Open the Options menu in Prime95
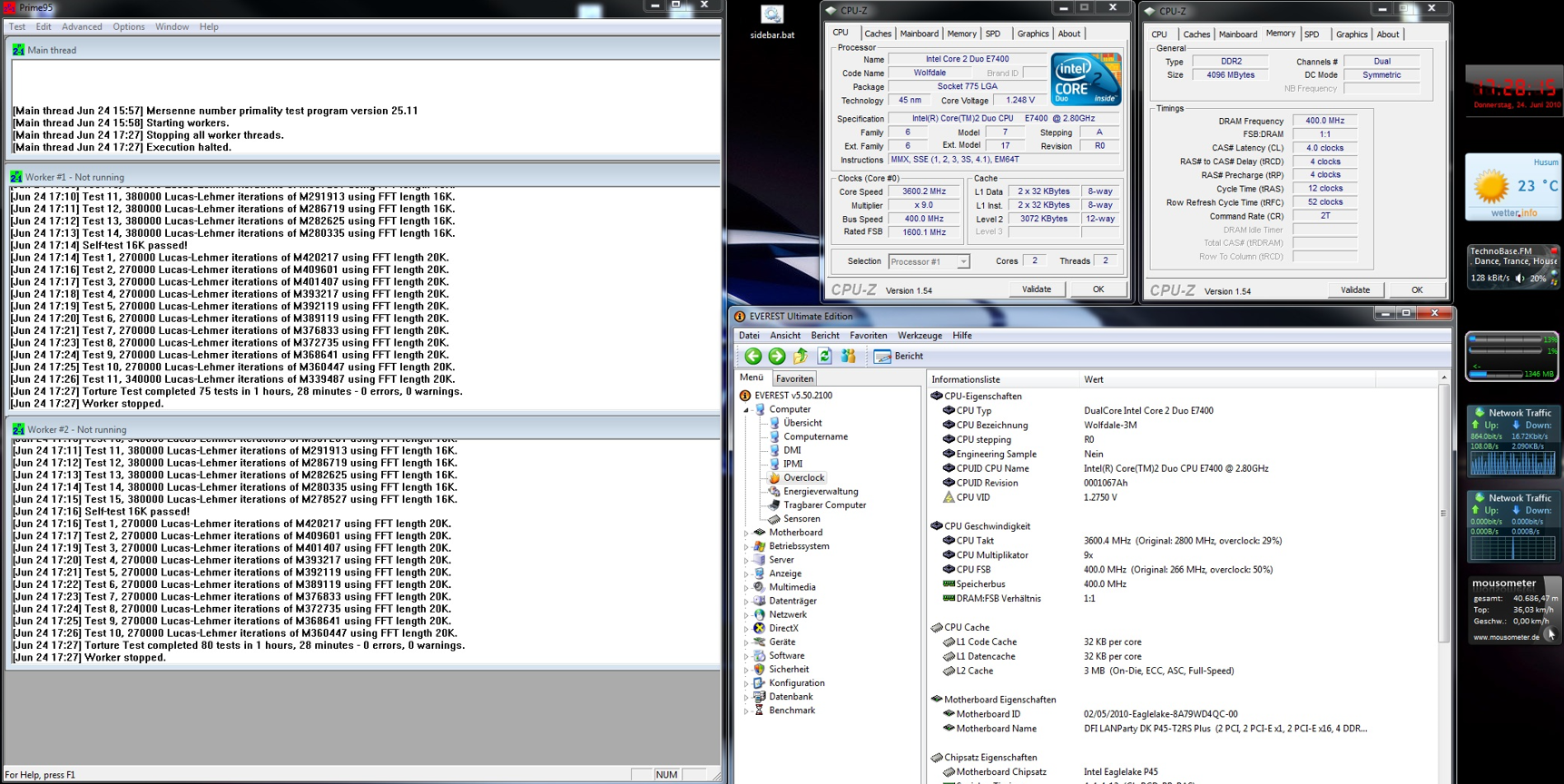The height and width of the screenshot is (784, 1564). point(129,26)
